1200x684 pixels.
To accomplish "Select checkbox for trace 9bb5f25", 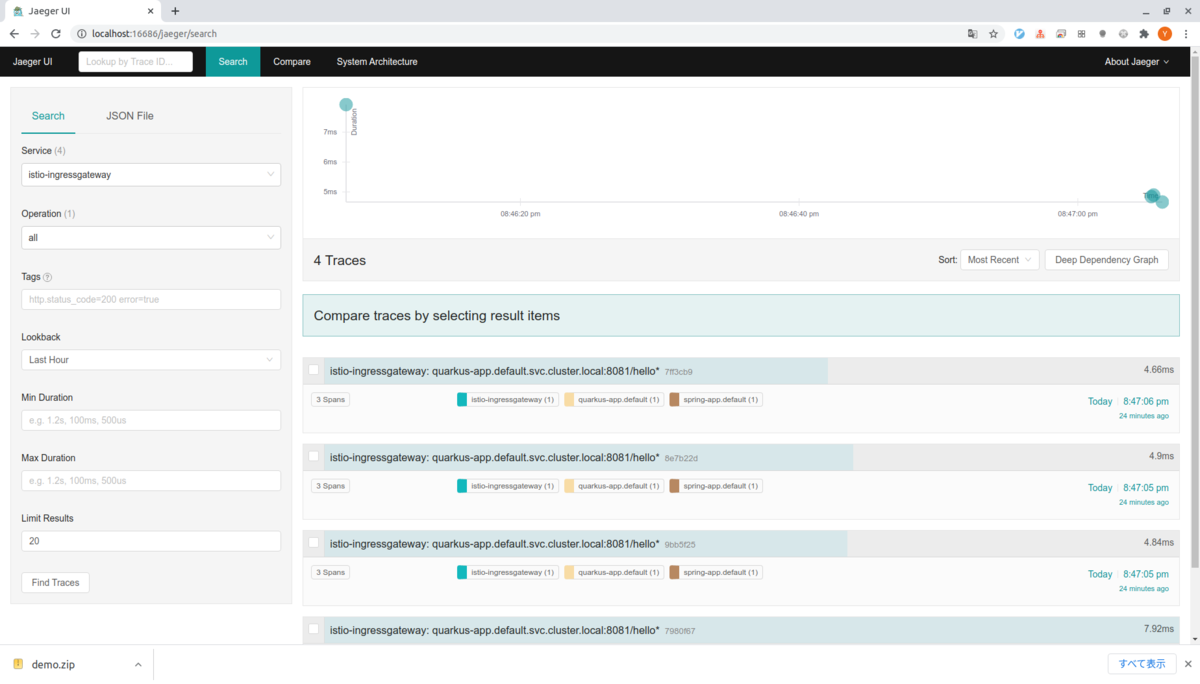I will pyautogui.click(x=314, y=542).
